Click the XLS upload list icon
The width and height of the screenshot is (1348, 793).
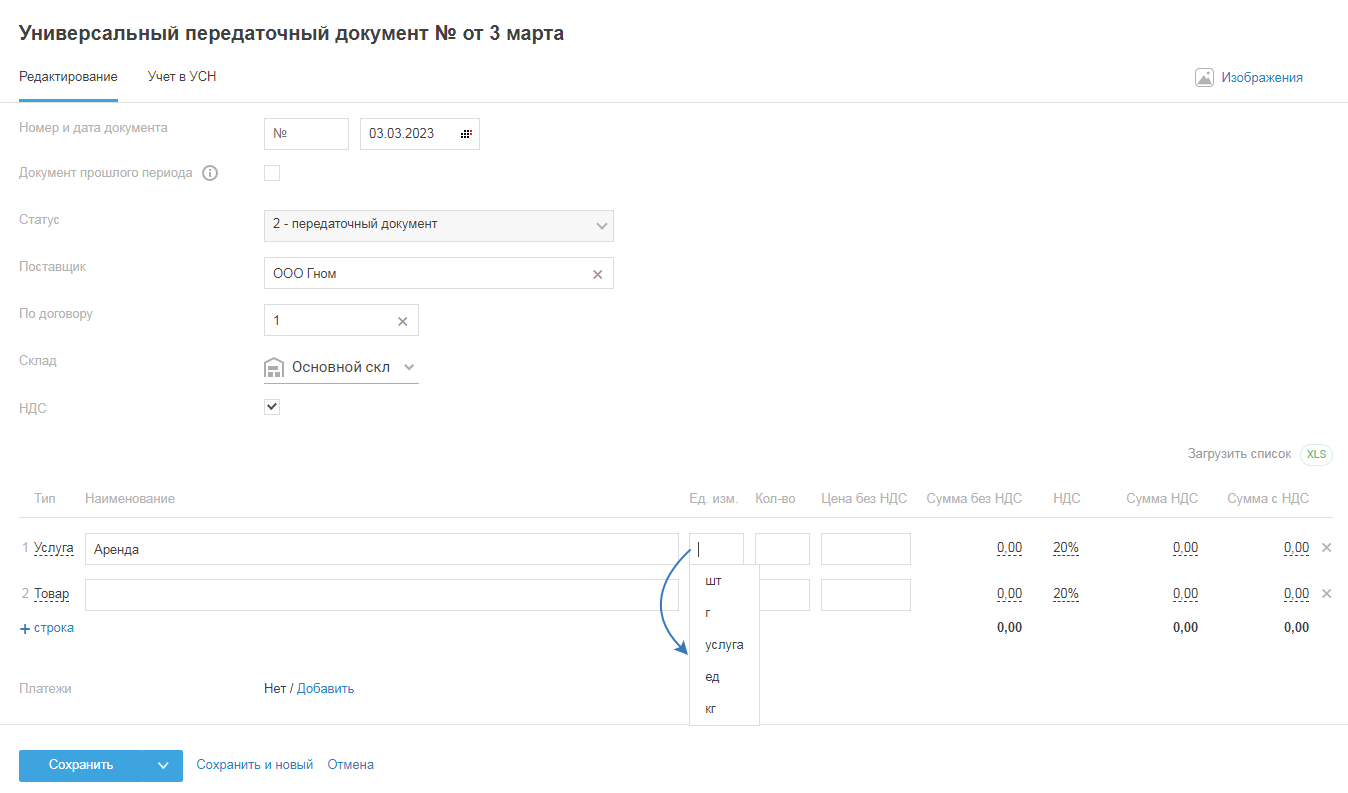(x=1316, y=454)
